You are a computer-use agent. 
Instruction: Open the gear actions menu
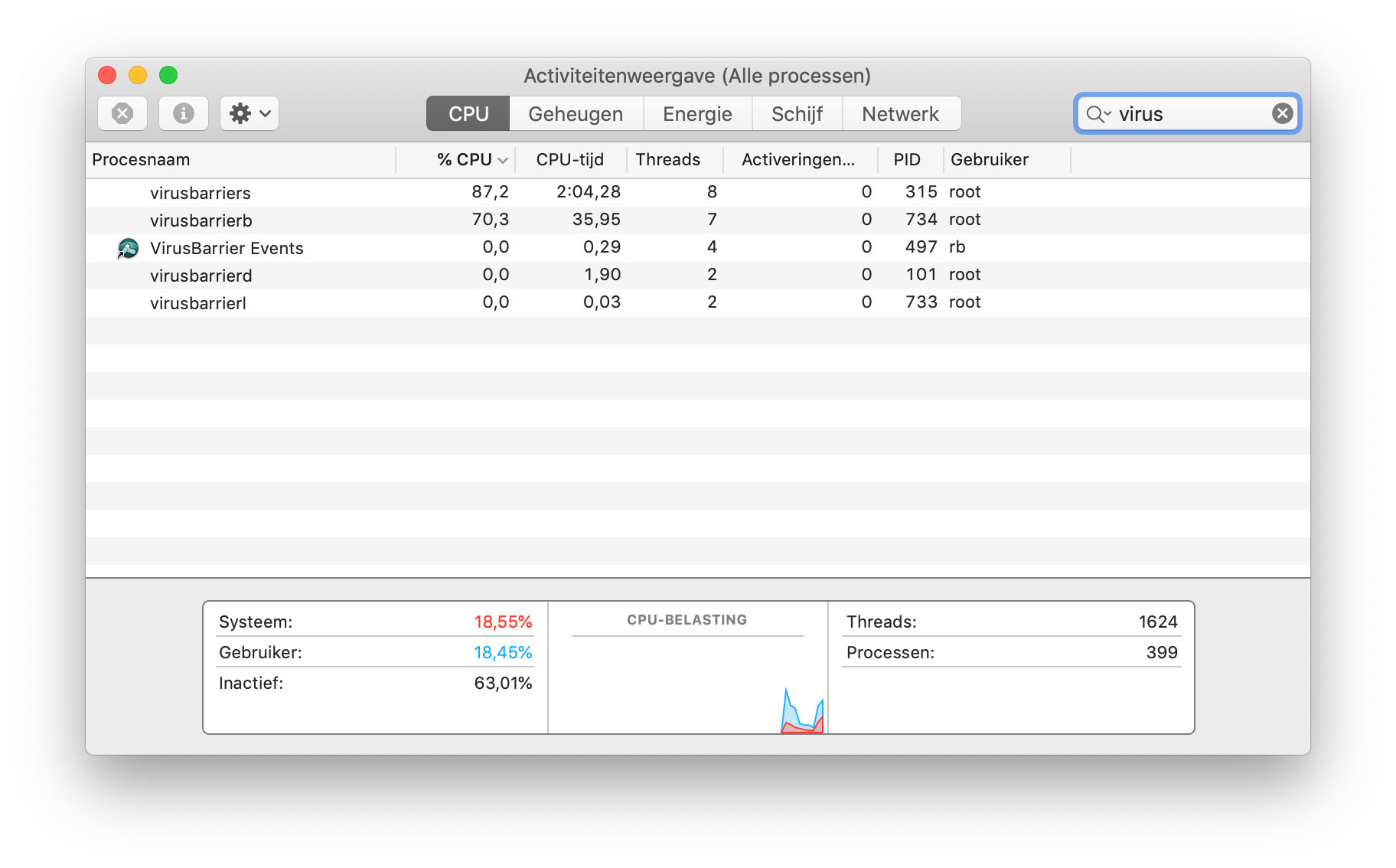click(x=250, y=113)
